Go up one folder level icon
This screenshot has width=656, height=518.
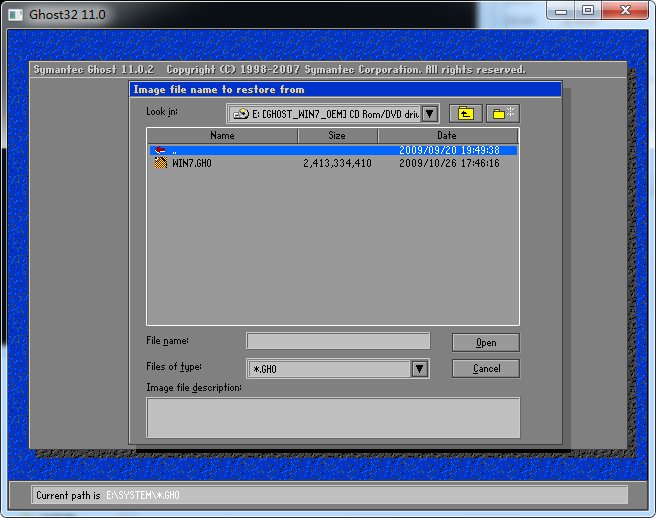466,113
